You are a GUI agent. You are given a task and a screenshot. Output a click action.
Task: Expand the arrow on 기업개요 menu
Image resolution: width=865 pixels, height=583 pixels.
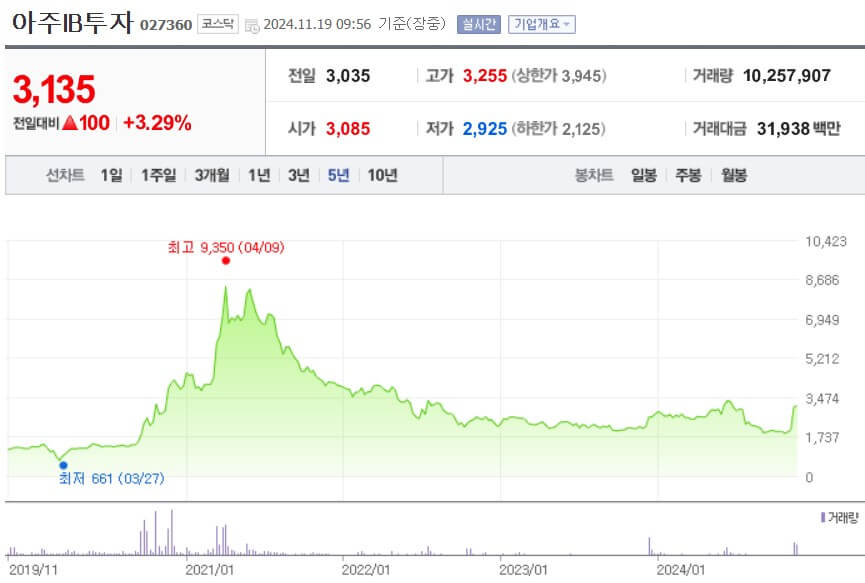point(566,23)
